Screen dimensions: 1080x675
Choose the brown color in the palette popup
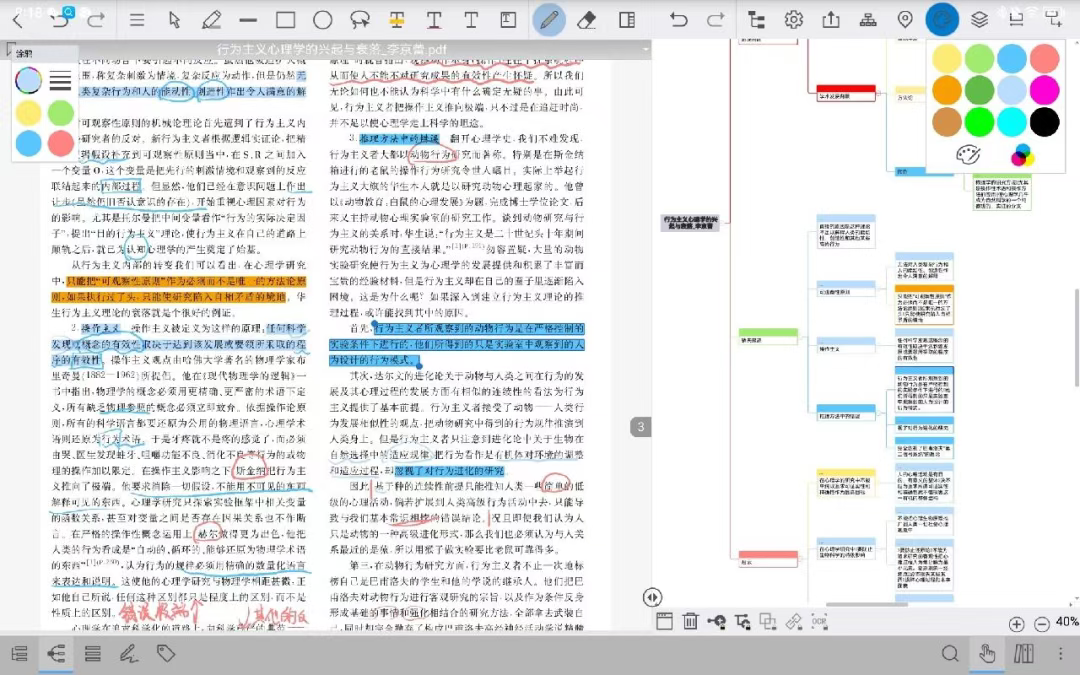tap(946, 122)
